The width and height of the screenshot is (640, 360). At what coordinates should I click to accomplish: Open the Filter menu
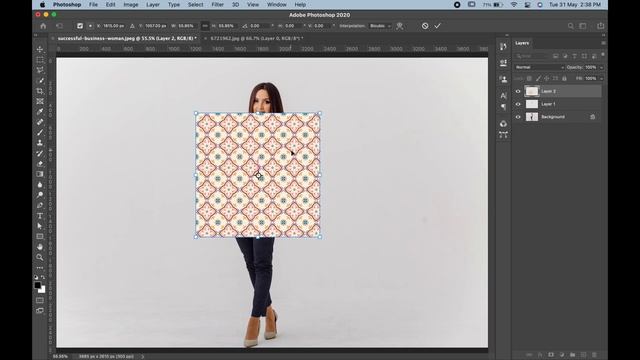click(217, 4)
